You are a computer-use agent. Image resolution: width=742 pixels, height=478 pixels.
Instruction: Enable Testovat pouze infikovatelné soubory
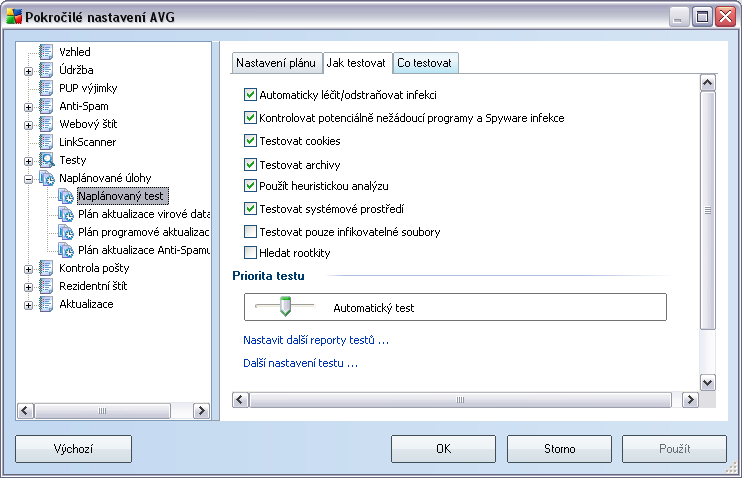[250, 231]
